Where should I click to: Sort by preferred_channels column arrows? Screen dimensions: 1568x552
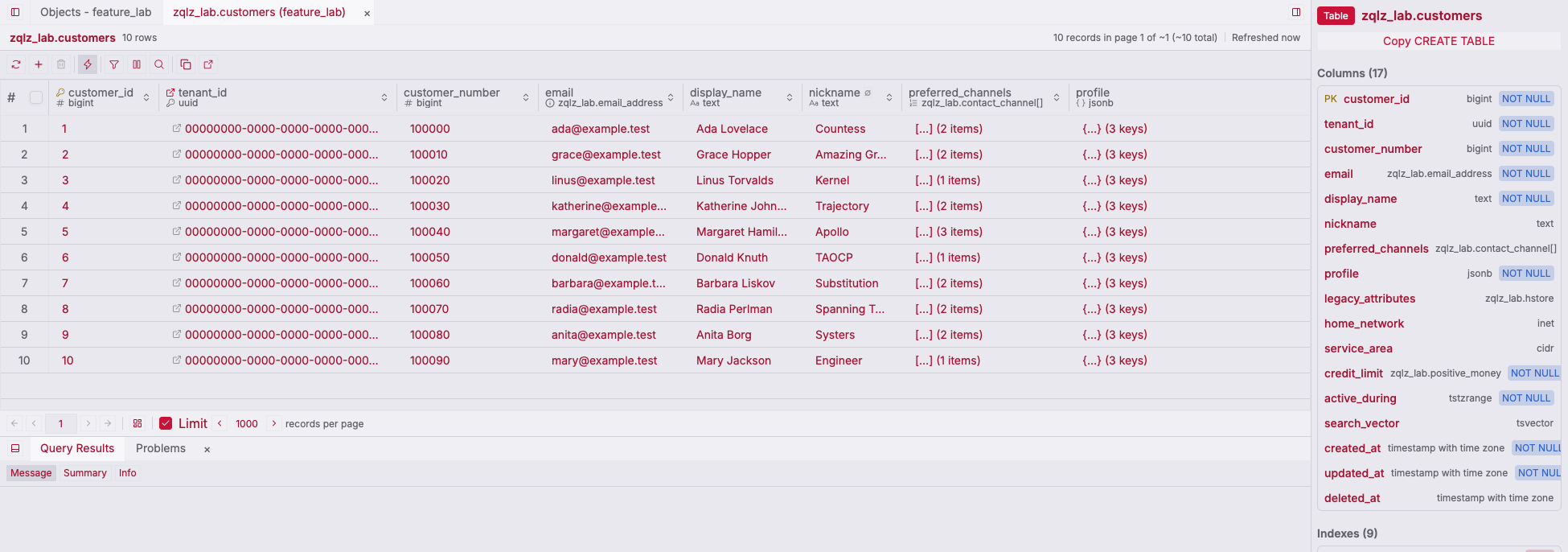tap(1057, 97)
